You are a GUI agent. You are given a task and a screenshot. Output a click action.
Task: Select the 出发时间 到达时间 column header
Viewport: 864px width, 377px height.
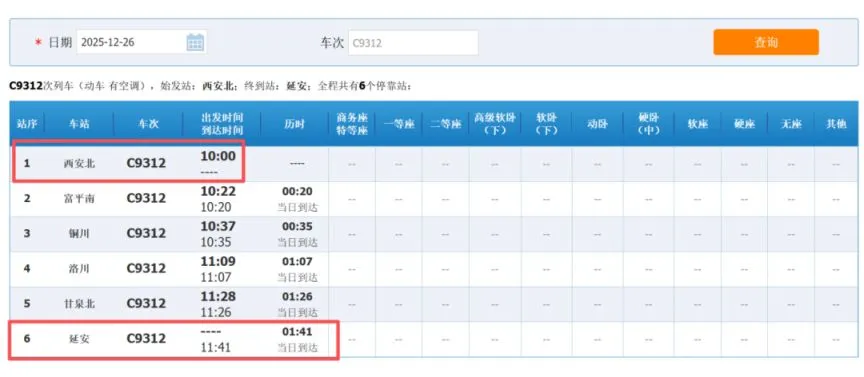(222, 124)
